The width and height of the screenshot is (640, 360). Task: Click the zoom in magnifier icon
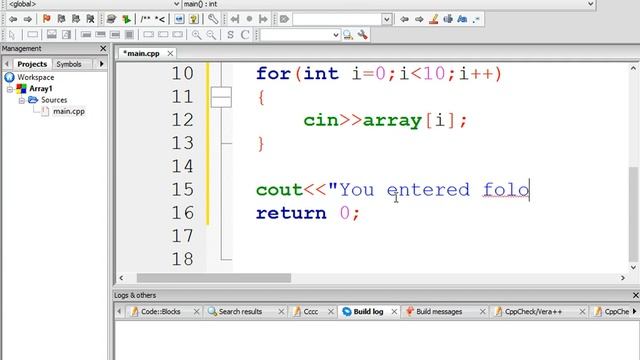[196, 35]
